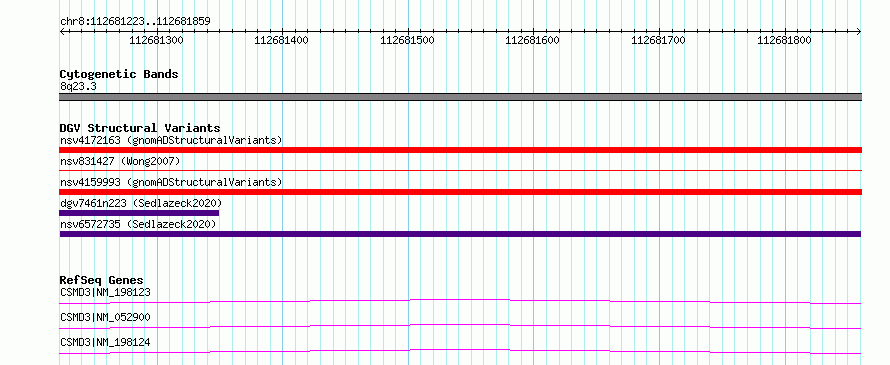
Task: Click the gray 8q23.3 cytogenetic band bar
Action: pyautogui.click(x=461, y=97)
